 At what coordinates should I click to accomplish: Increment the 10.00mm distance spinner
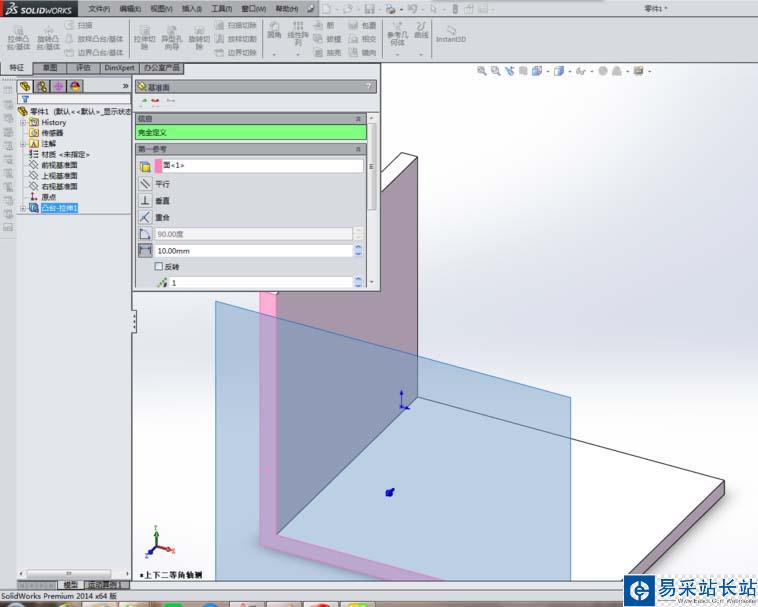click(358, 247)
